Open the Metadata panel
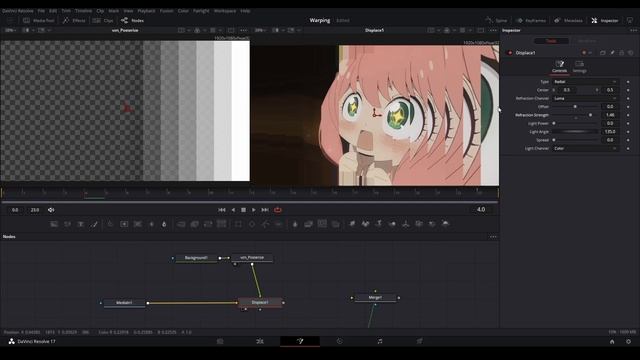Screen dimensions: 640x360 (x=568, y=20)
